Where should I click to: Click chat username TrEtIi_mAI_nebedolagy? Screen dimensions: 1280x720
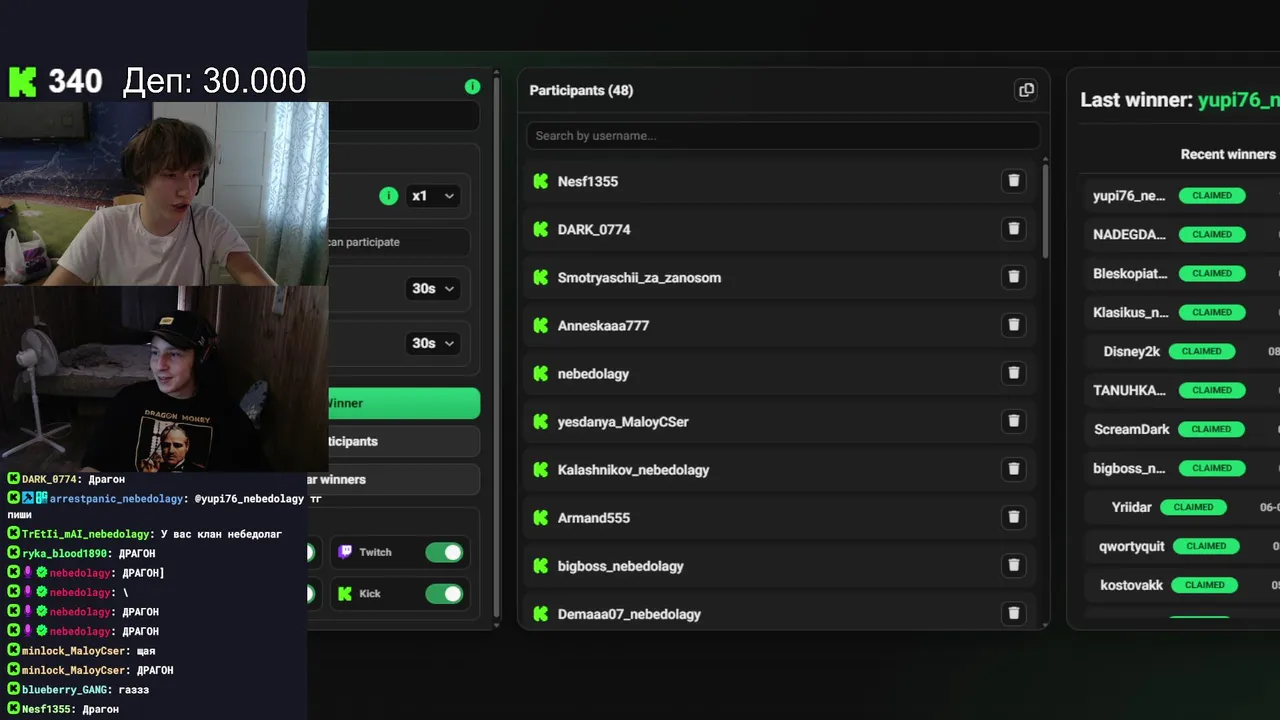pyautogui.click(x=86, y=534)
